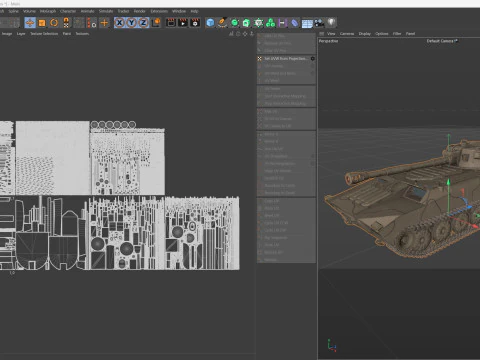
Task: Click the blue Cube primitive icon
Action: pyautogui.click(x=210, y=23)
